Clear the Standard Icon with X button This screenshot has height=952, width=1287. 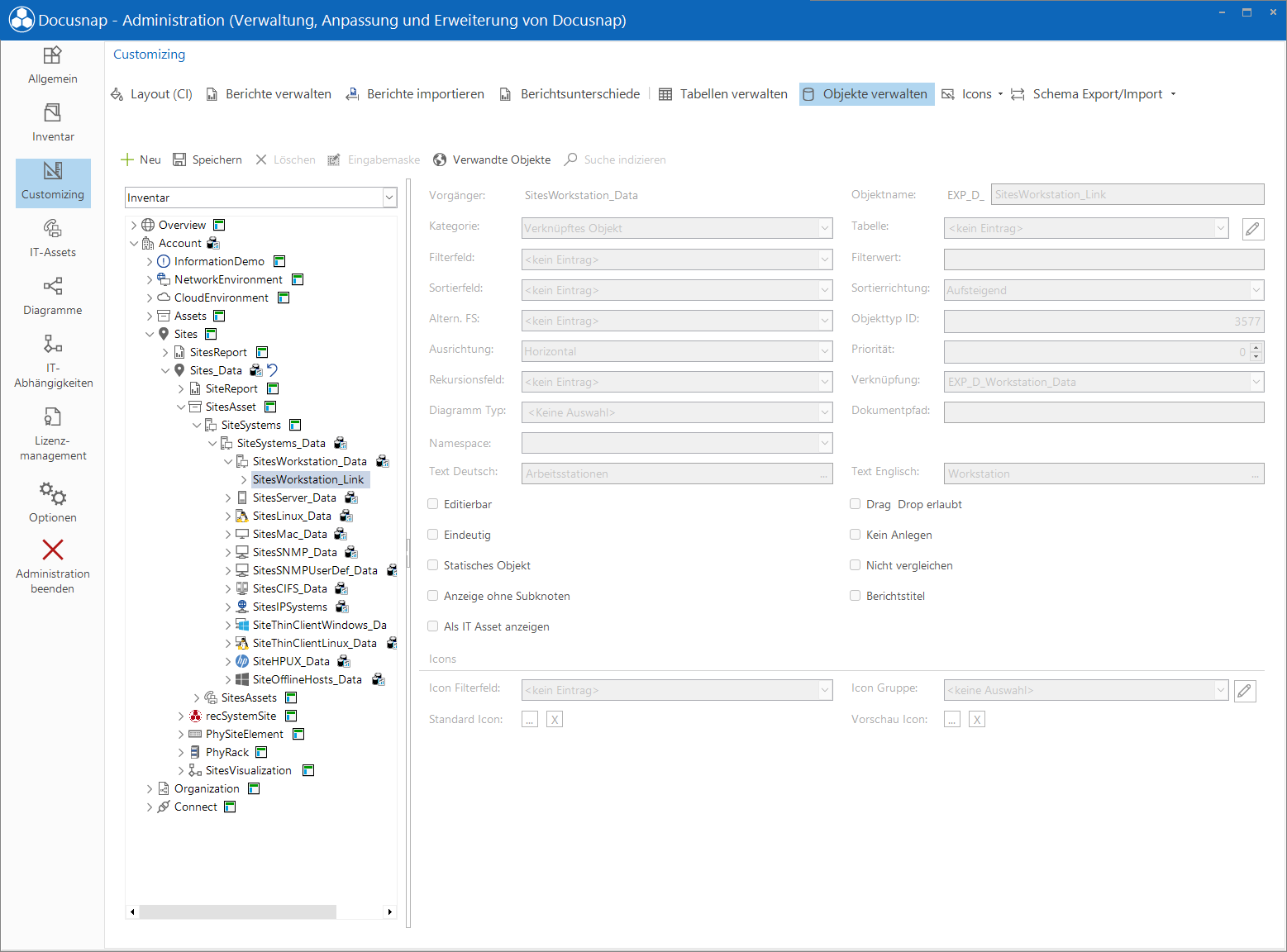555,720
